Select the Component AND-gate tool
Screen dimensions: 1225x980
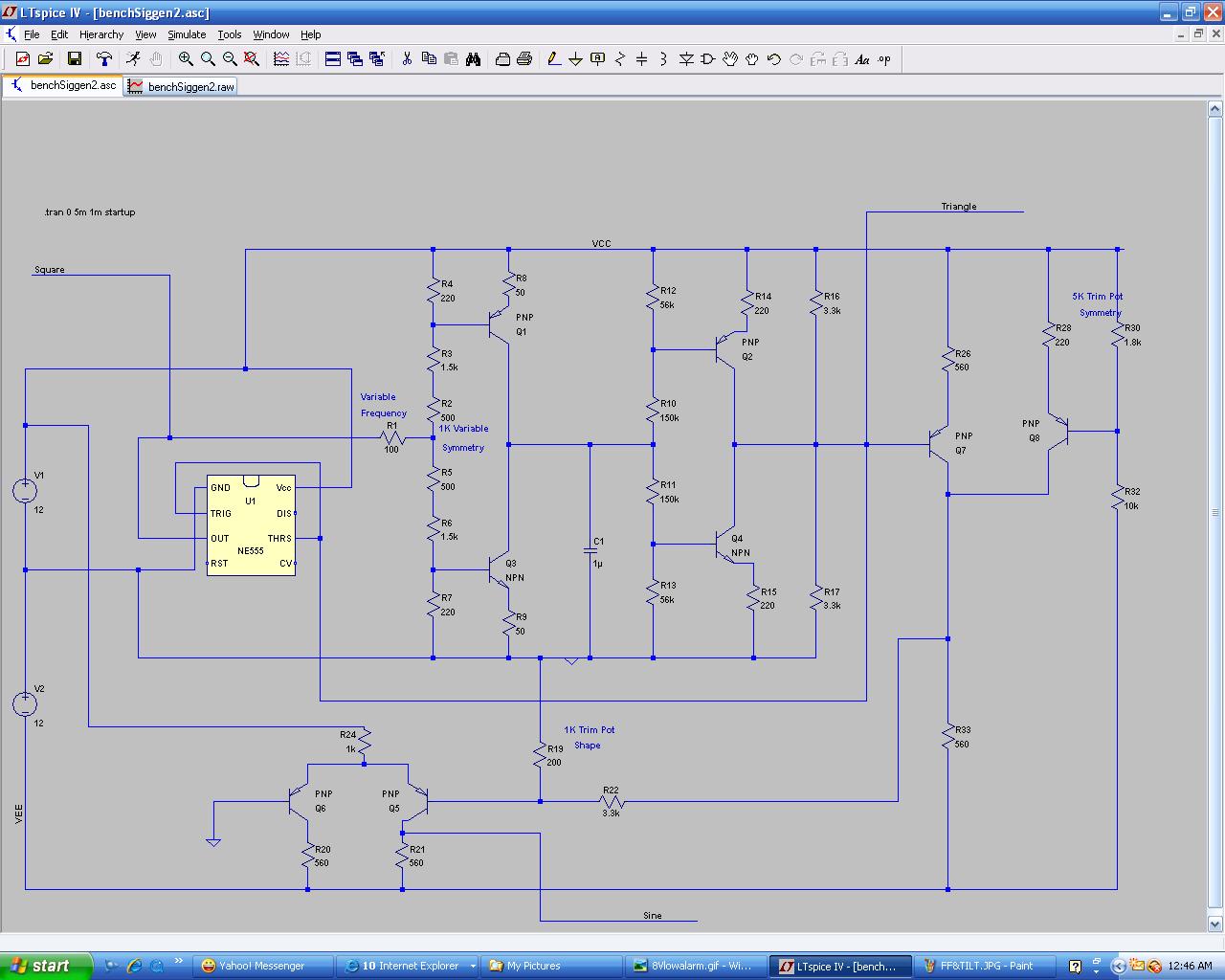(x=708, y=59)
